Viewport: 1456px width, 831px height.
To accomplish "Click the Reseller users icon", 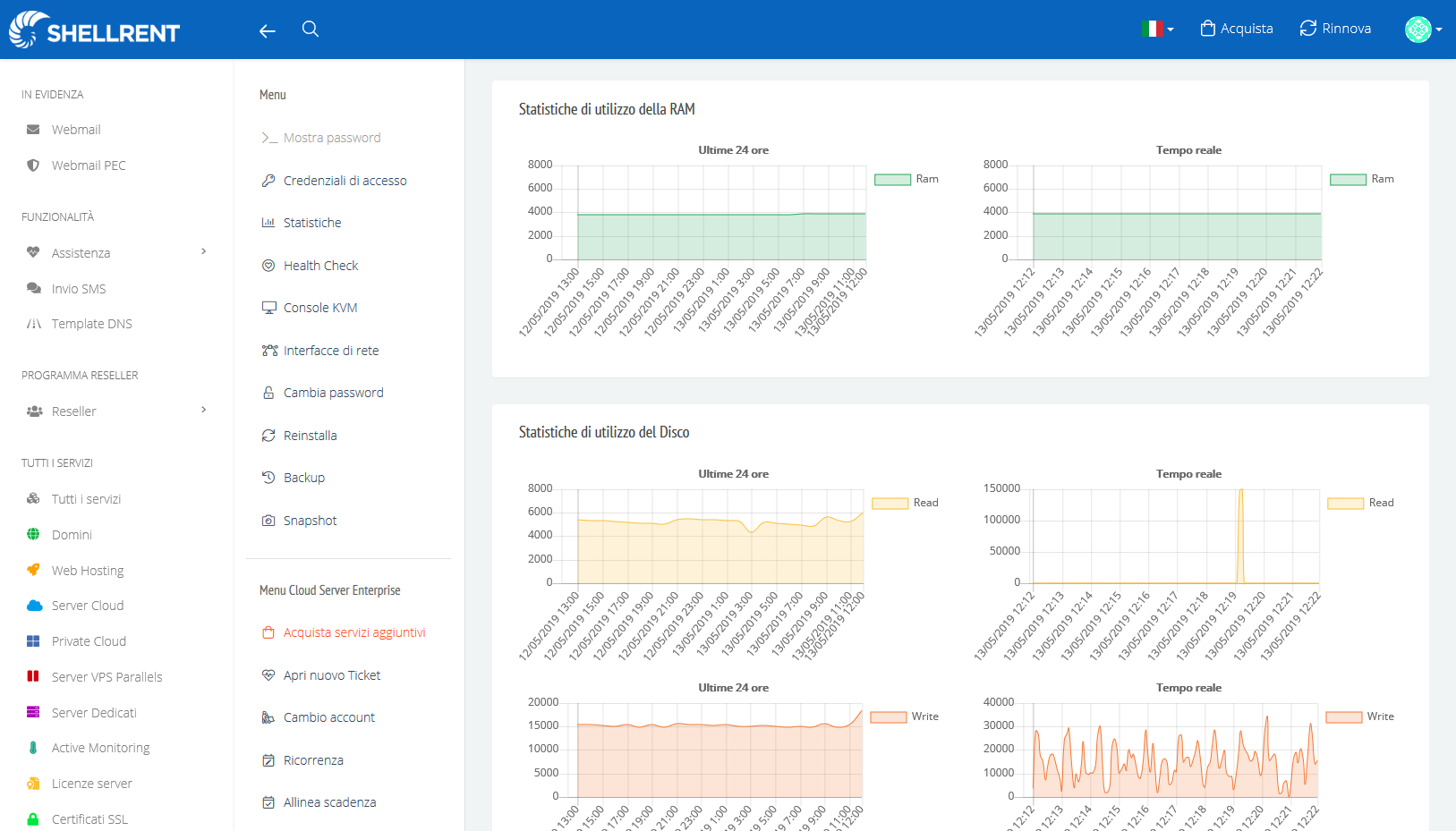I will pyautogui.click(x=35, y=411).
